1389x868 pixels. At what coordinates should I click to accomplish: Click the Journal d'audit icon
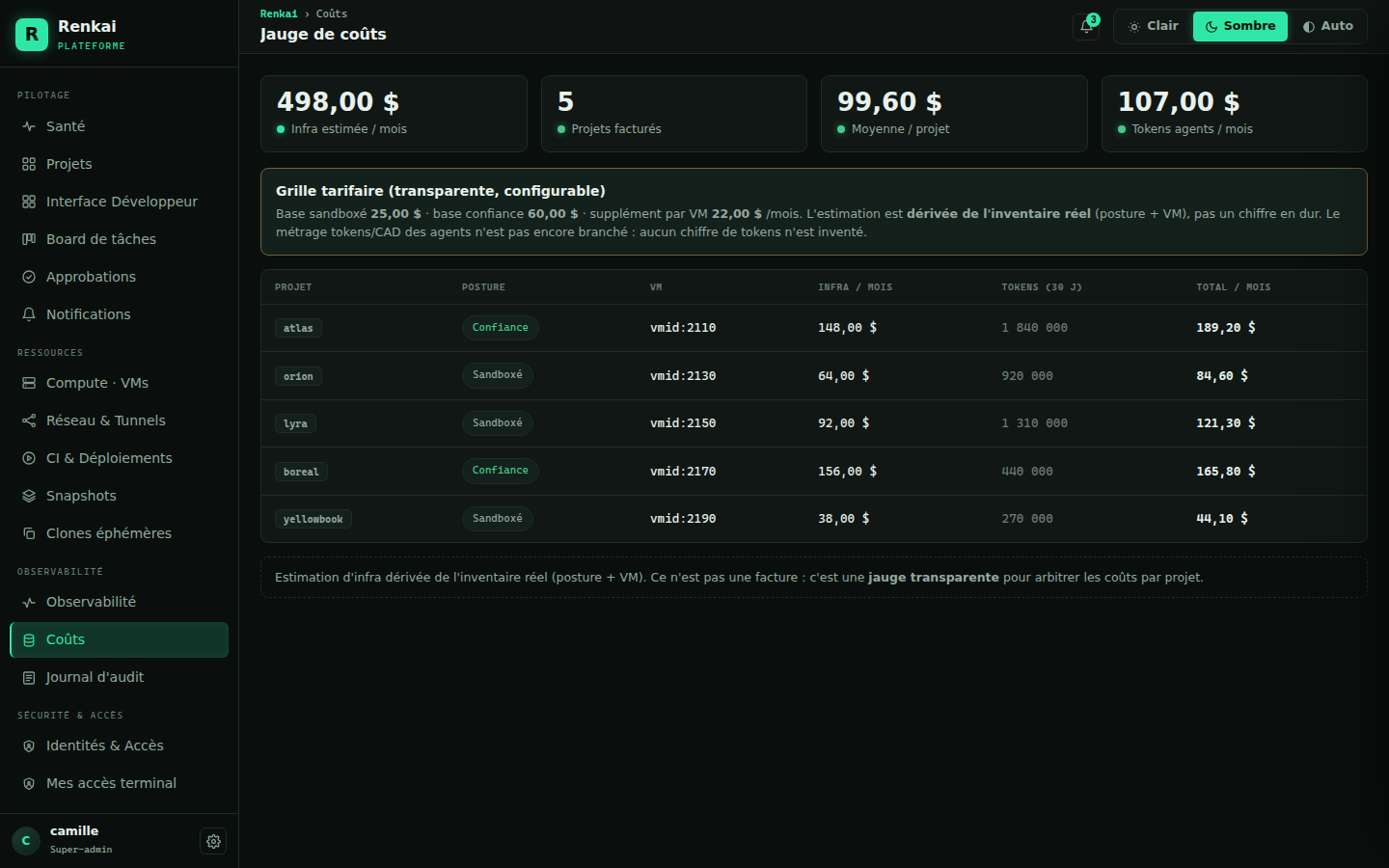pos(29,677)
